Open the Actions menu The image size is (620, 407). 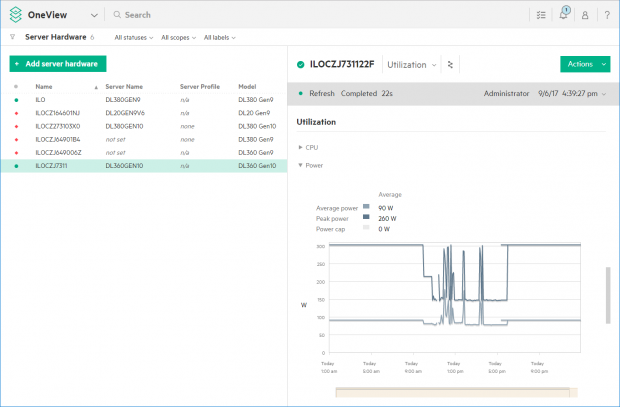(585, 64)
